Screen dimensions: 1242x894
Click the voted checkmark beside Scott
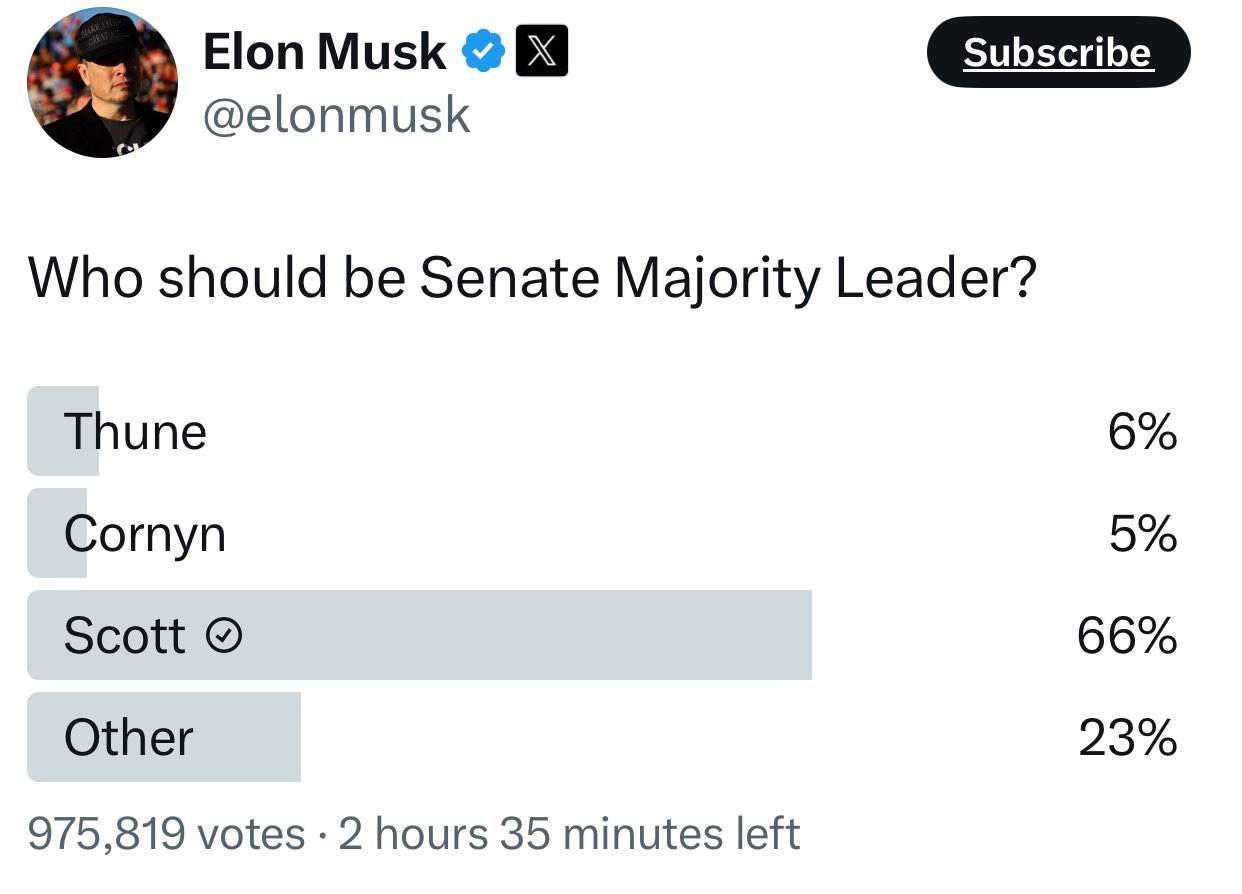point(224,635)
